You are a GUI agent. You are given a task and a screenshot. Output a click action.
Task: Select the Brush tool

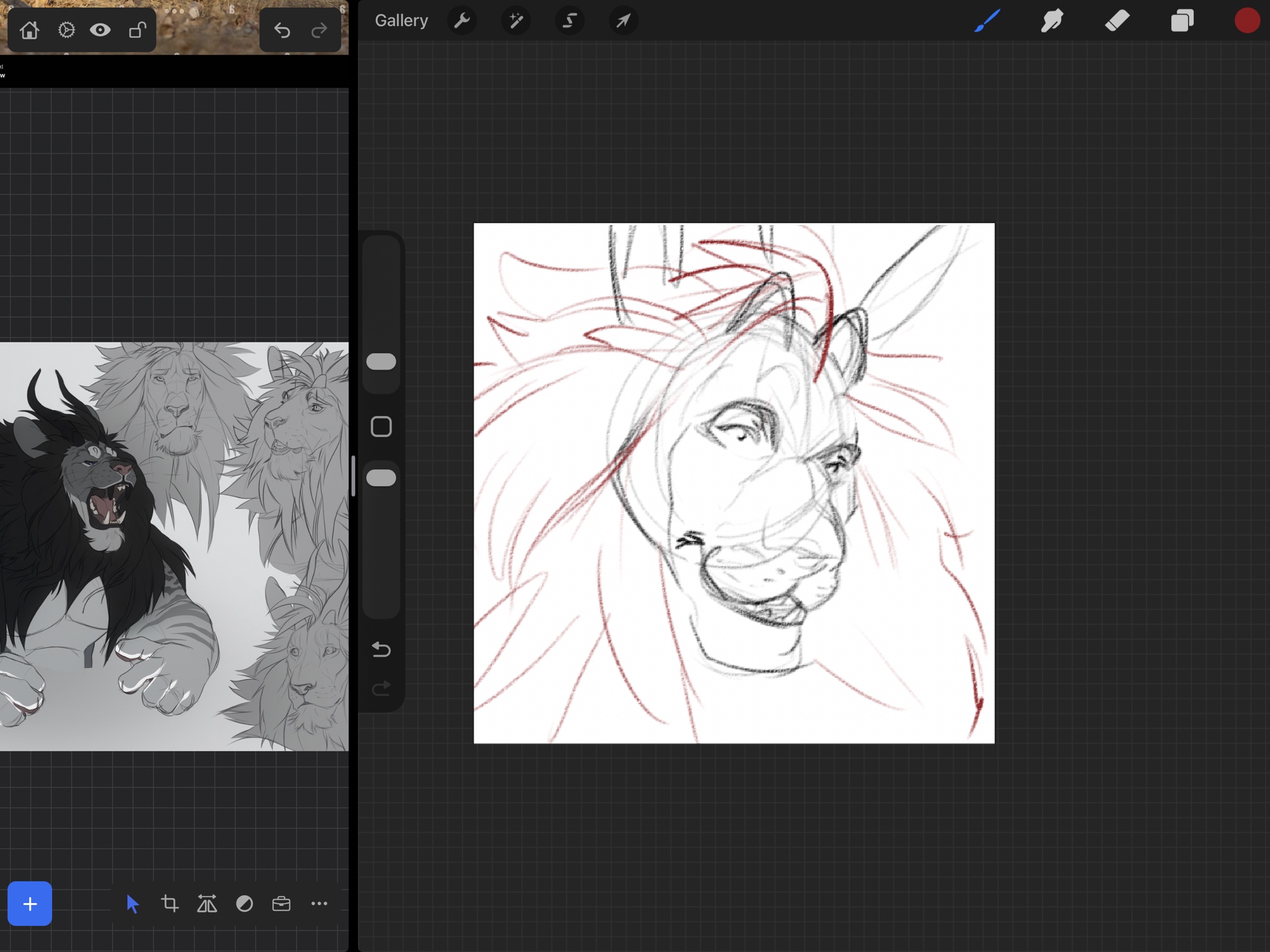tap(987, 21)
